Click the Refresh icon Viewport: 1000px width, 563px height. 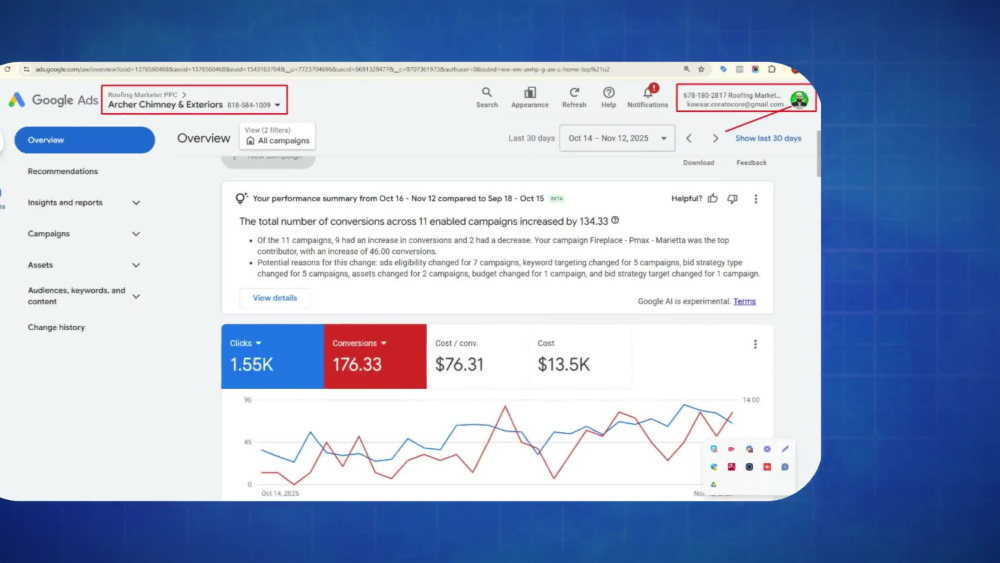[574, 98]
